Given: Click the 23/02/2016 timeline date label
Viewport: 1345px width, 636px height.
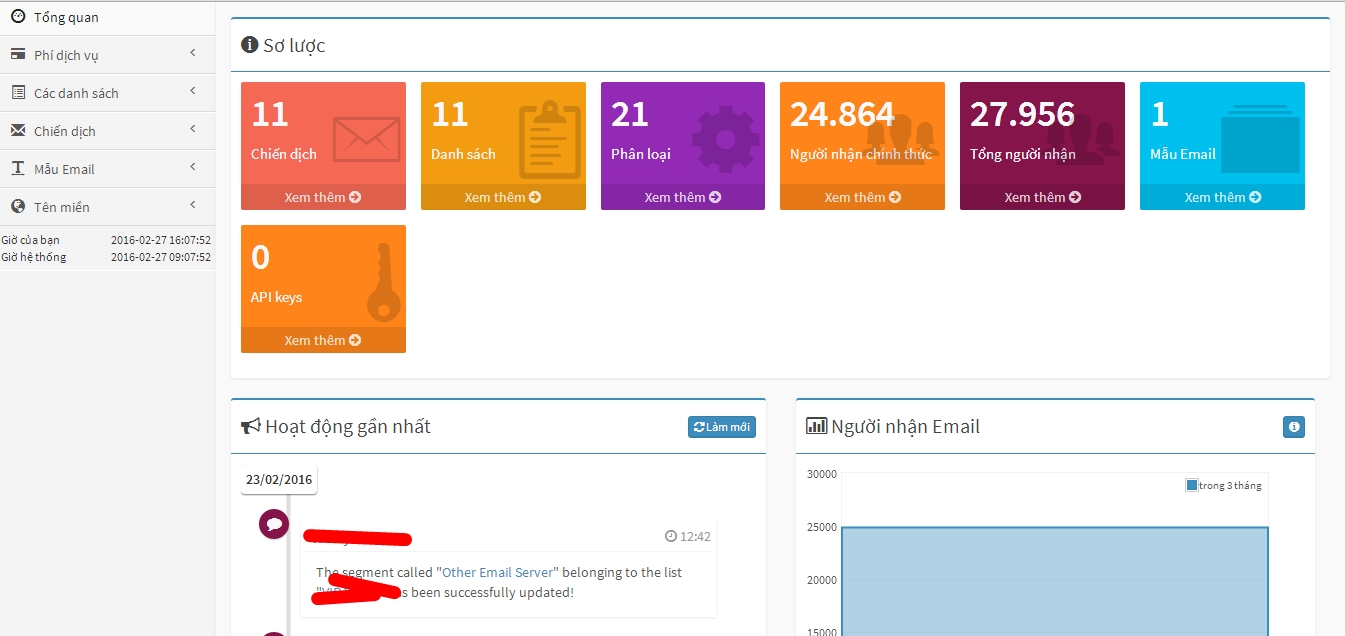Looking at the screenshot, I should (279, 480).
